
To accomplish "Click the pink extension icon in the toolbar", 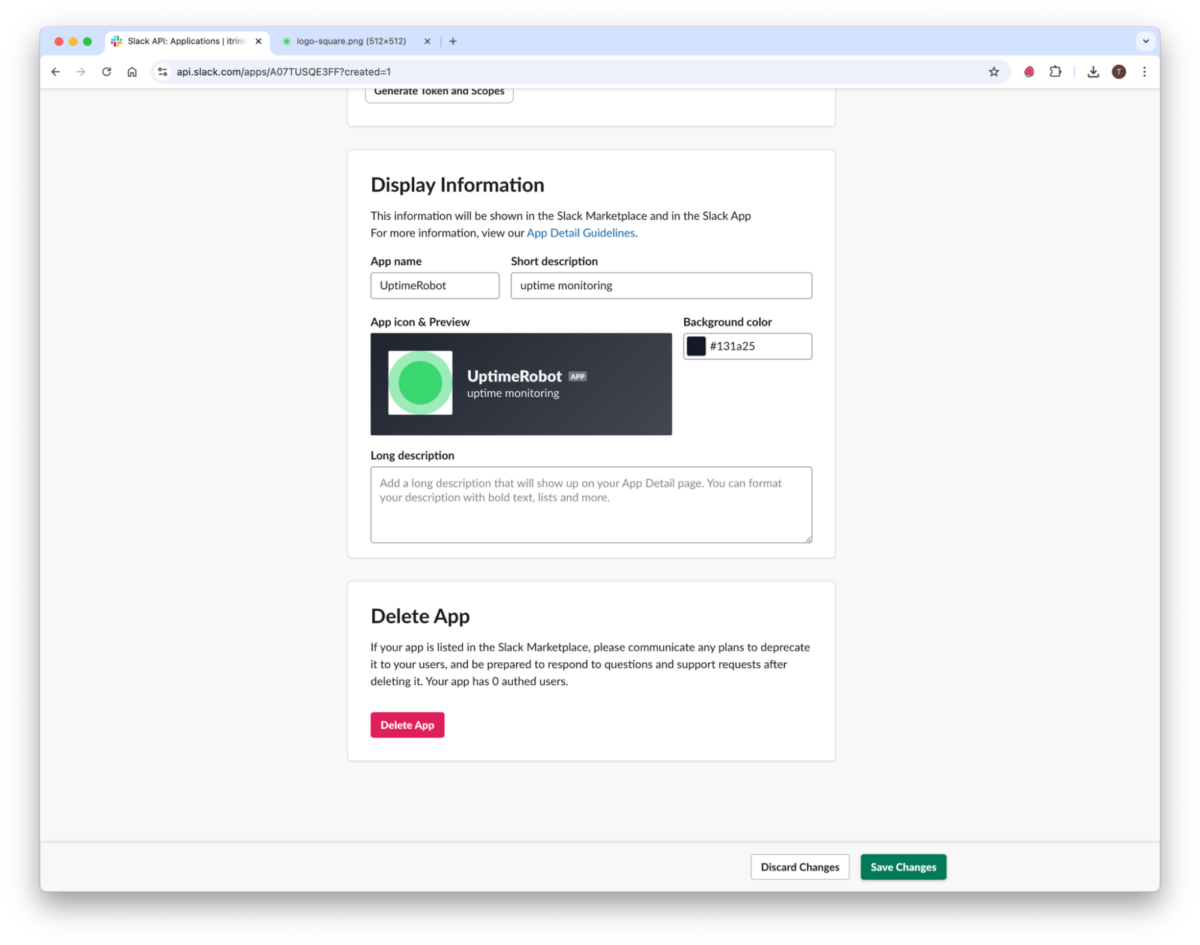I will (1028, 71).
